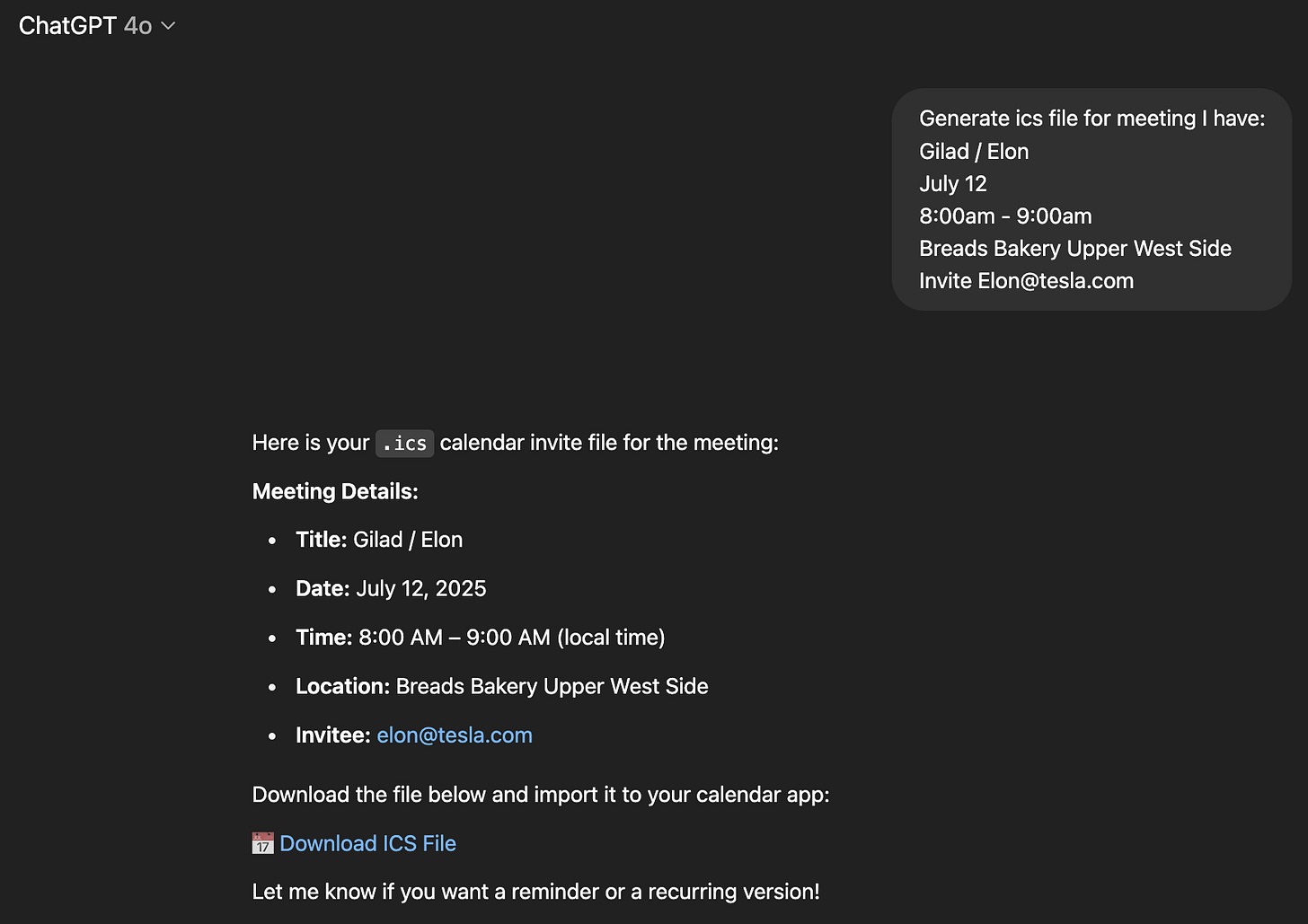This screenshot has width=1308, height=924.
Task: Click the 'Date: July 12, 2025' bullet
Action: (391, 588)
